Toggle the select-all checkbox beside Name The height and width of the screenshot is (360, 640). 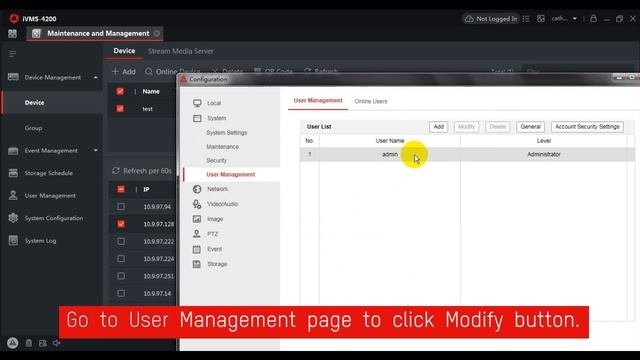(120, 91)
